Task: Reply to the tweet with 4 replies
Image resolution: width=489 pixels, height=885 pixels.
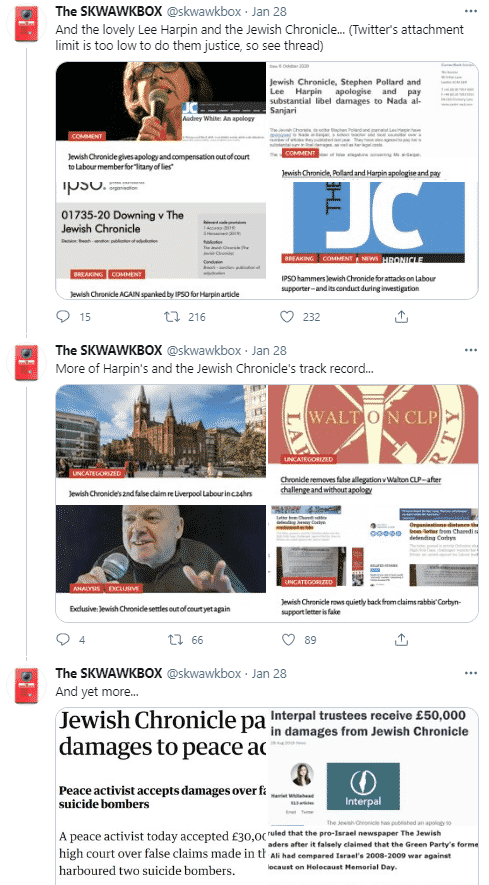Action: pos(63,639)
